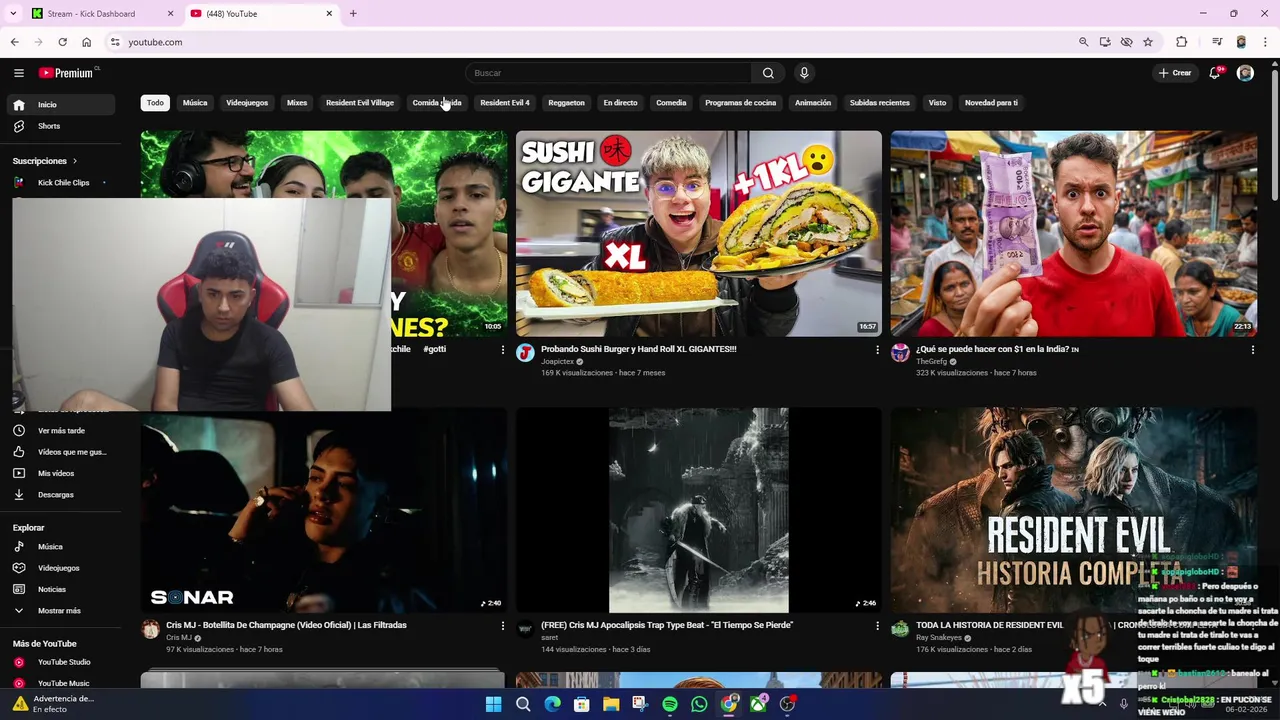Open Chrome three-dot menu
Viewport: 1280px width, 720px height.
(x=1266, y=42)
